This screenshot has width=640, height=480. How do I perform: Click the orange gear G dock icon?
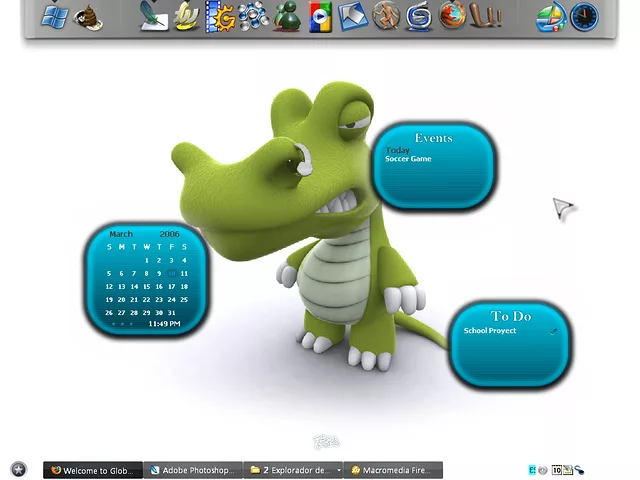(x=220, y=17)
